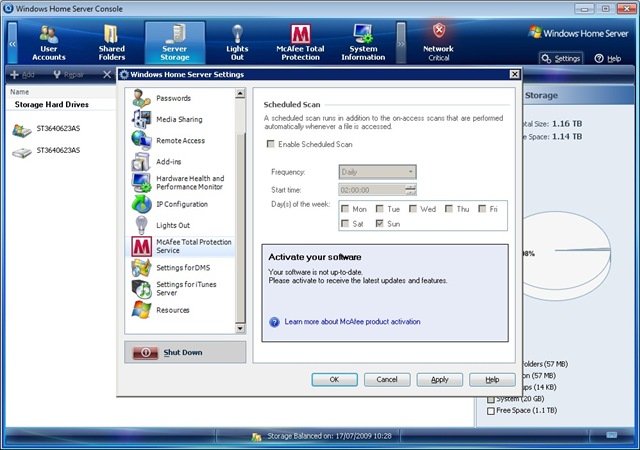640x450 pixels.
Task: Toggle the Sat checkbox
Action: (345, 223)
